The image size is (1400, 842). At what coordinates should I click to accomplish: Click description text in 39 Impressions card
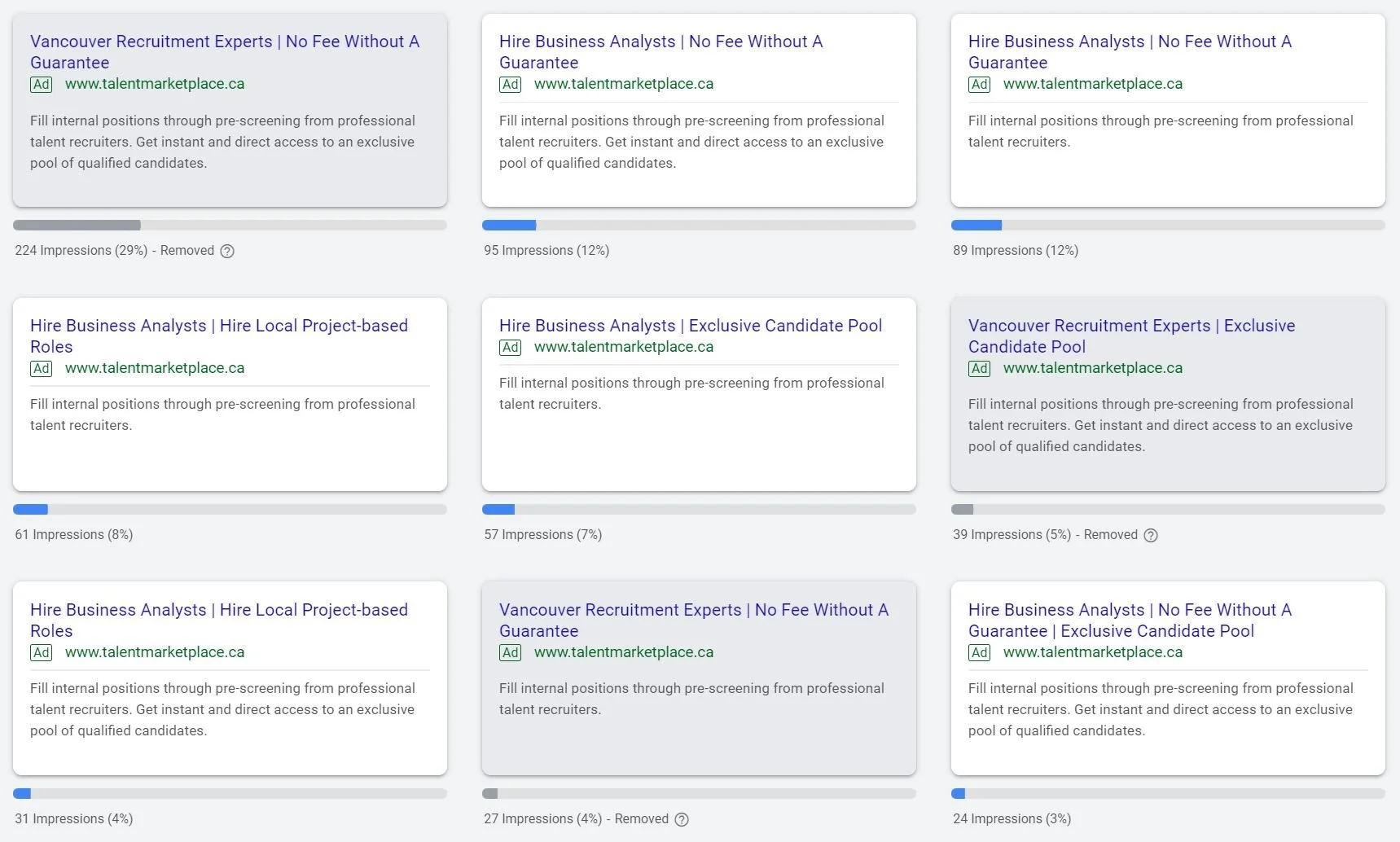tap(1161, 425)
